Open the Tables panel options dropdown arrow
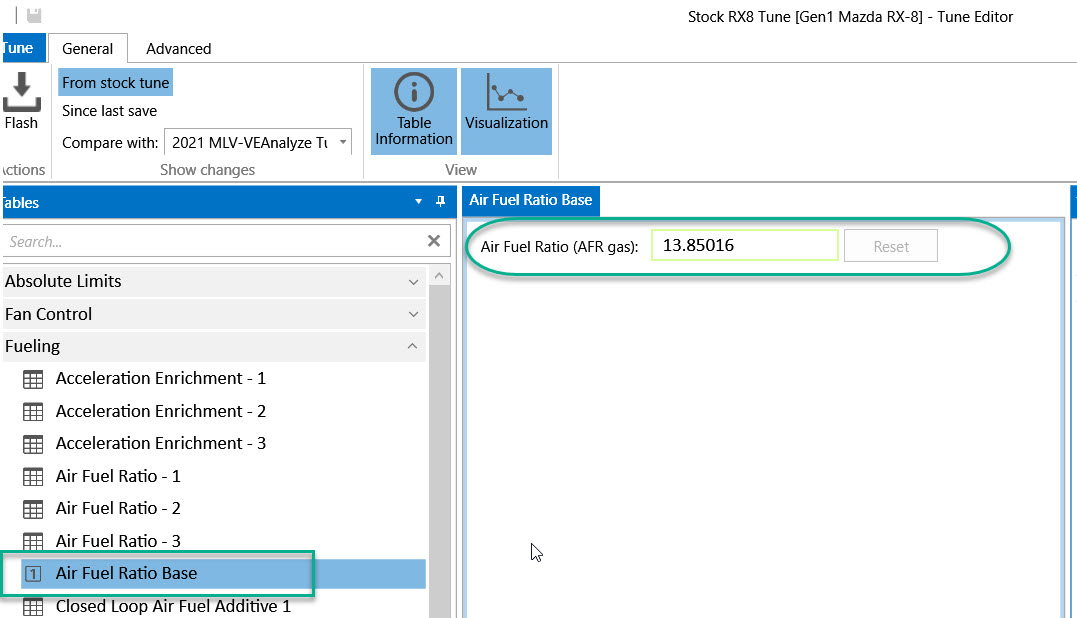Screen dimensions: 1077x618 [419, 202]
